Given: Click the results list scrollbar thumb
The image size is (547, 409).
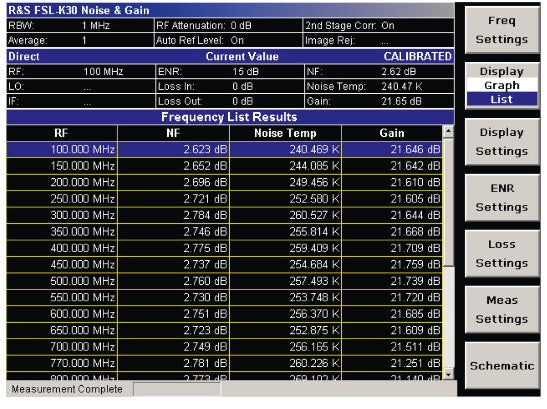Looking at the screenshot, I should [448, 202].
